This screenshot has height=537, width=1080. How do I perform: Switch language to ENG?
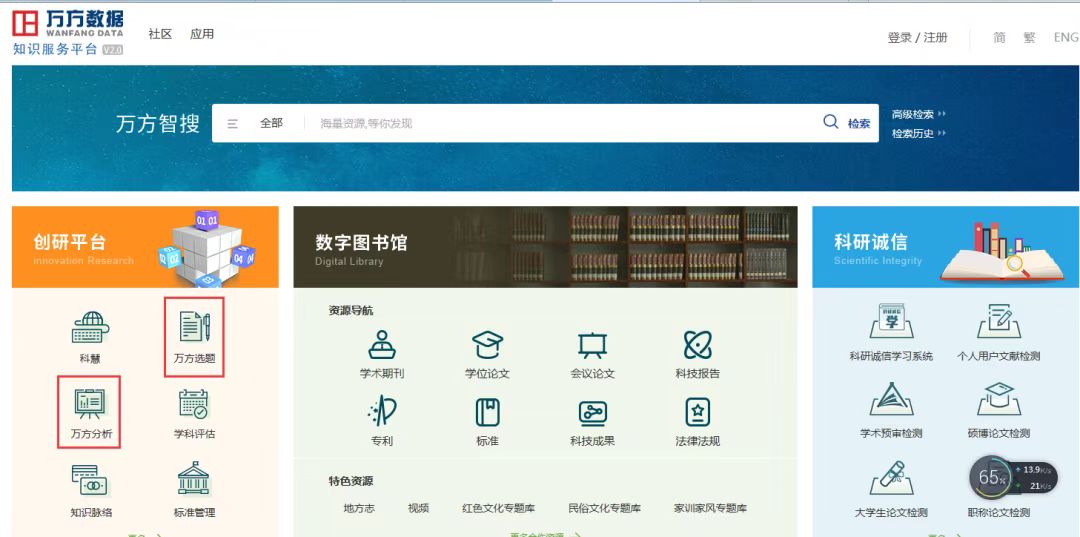pos(1066,38)
